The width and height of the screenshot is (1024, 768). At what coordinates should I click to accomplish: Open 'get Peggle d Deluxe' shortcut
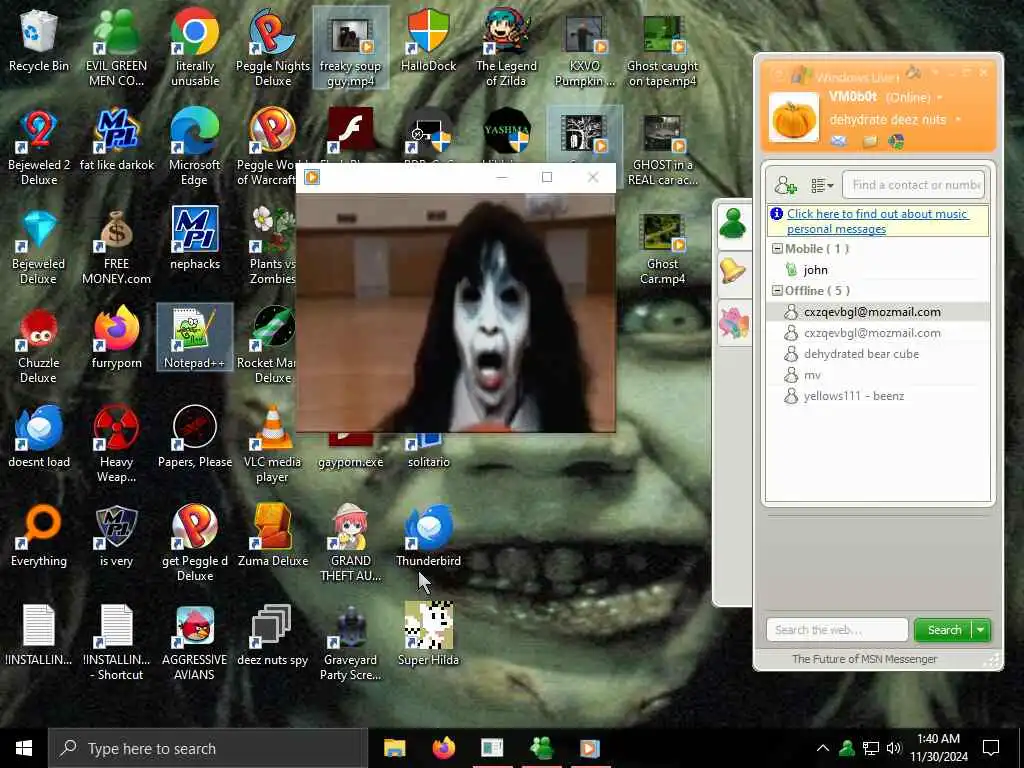pos(195,543)
